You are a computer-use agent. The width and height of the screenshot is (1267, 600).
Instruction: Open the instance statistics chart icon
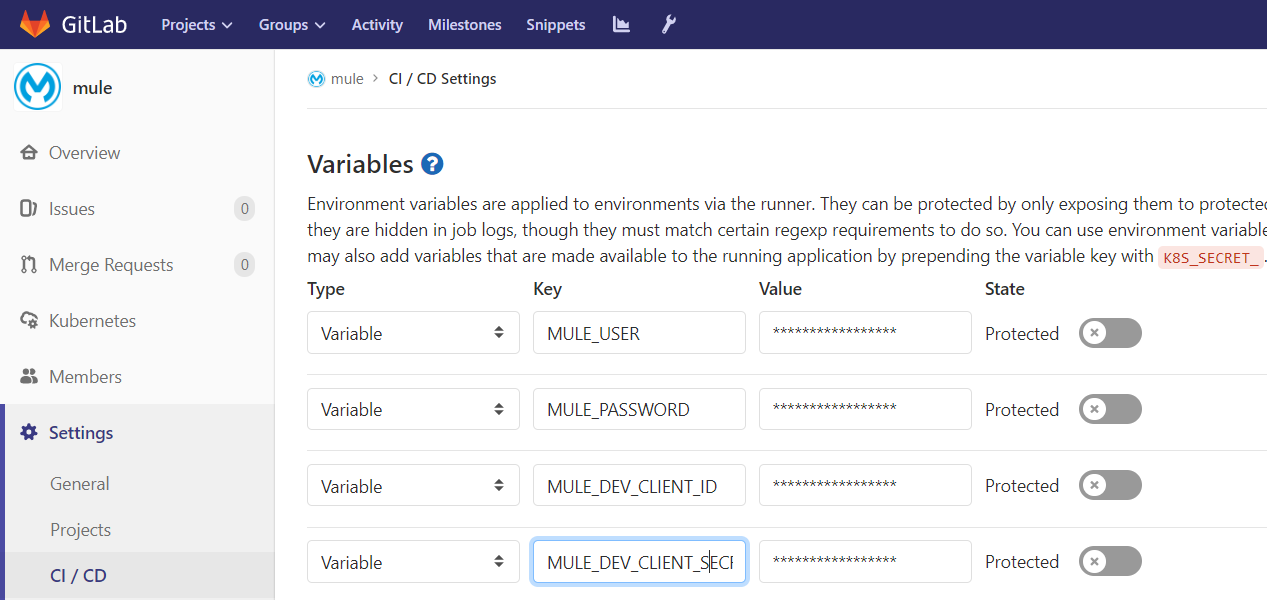click(621, 24)
